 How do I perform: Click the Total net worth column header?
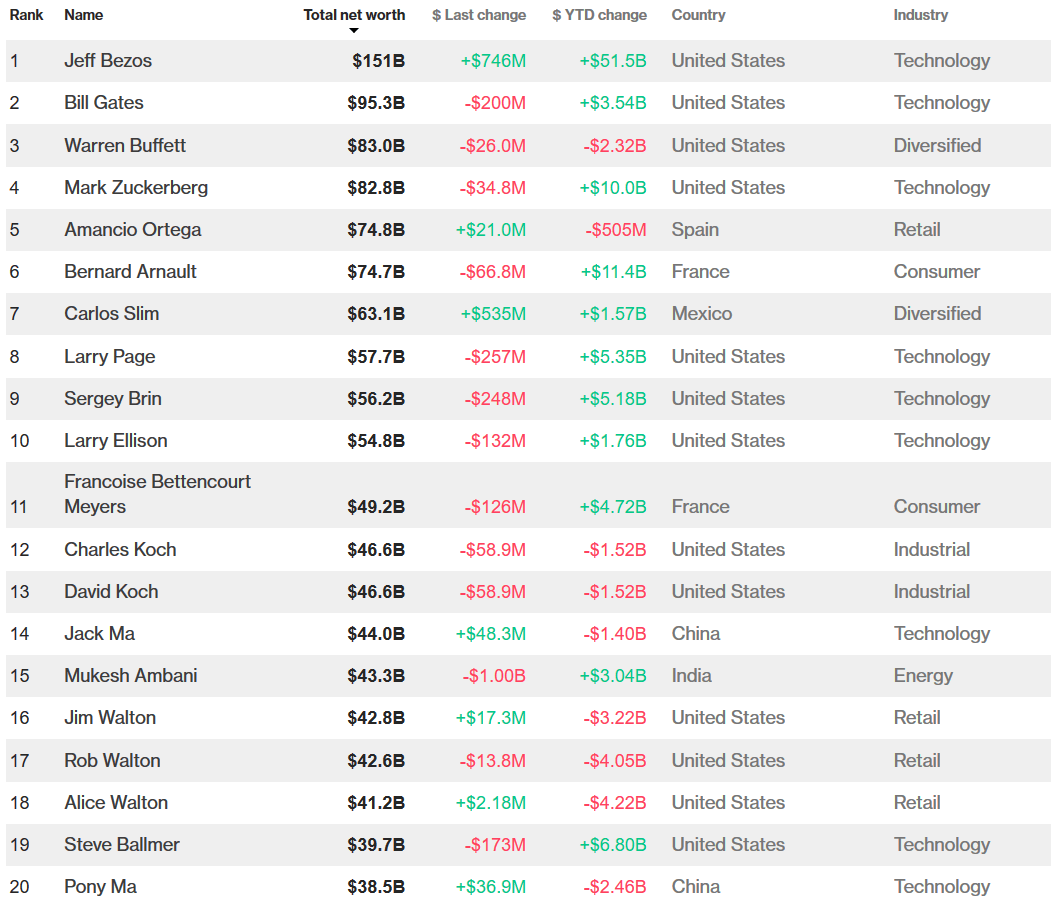[354, 15]
